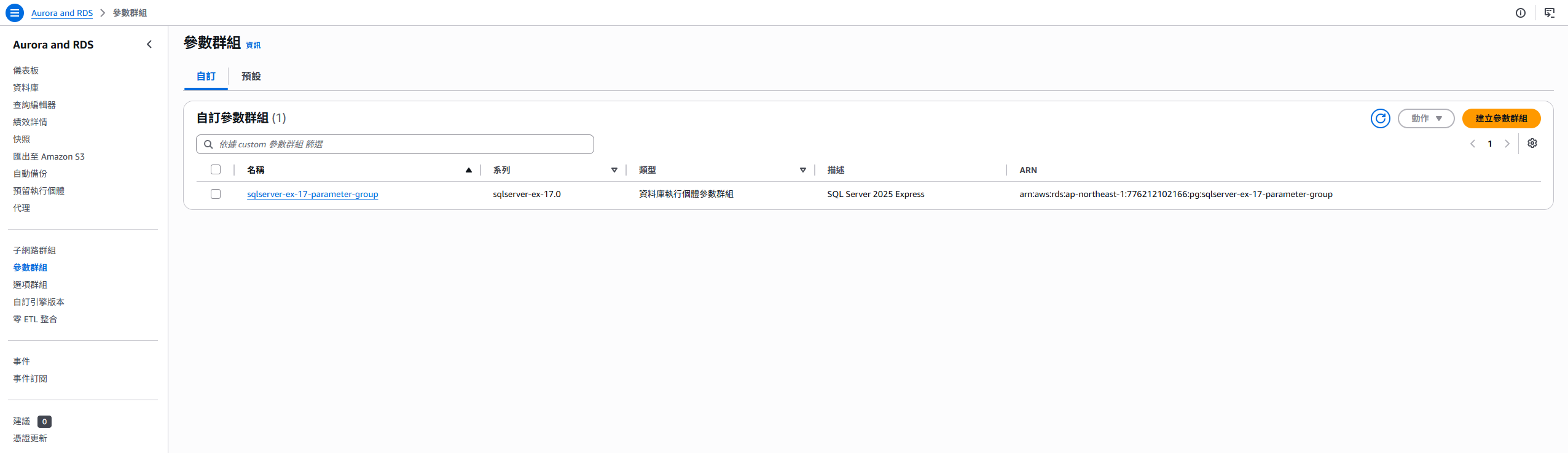Click the custom parameter group filter field
This screenshot has width=1568, height=453.
pyautogui.click(x=395, y=144)
